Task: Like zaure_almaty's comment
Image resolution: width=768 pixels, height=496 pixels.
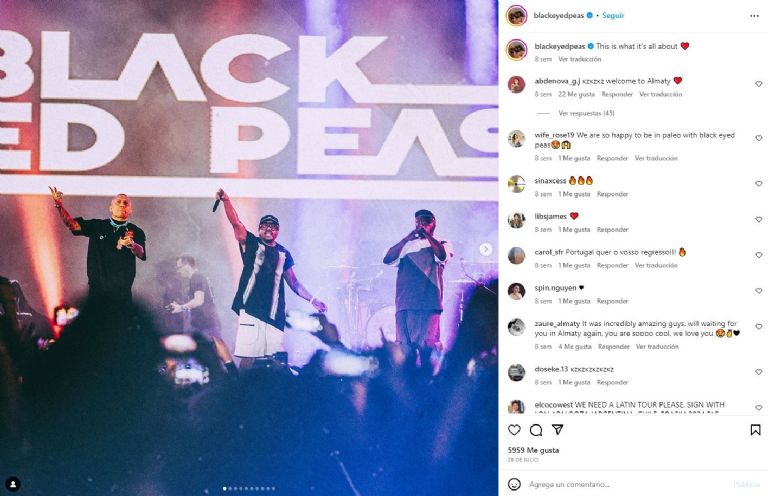Action: coord(759,327)
